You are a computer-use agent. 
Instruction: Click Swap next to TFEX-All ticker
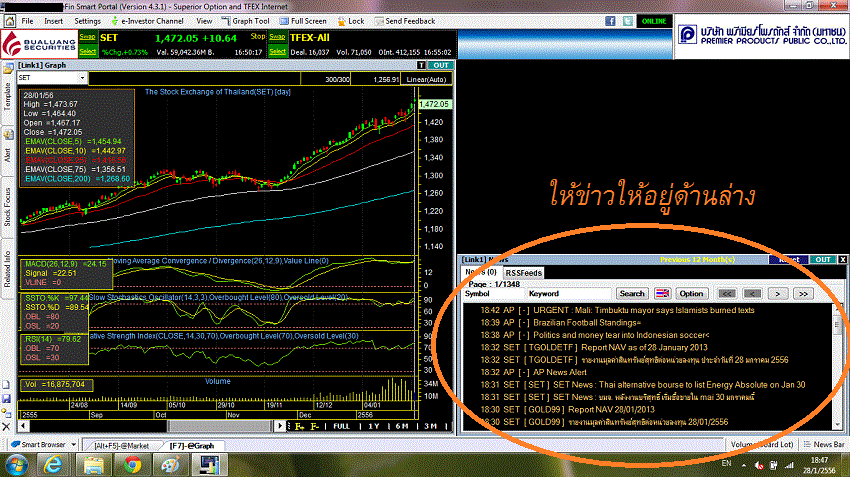[278, 37]
